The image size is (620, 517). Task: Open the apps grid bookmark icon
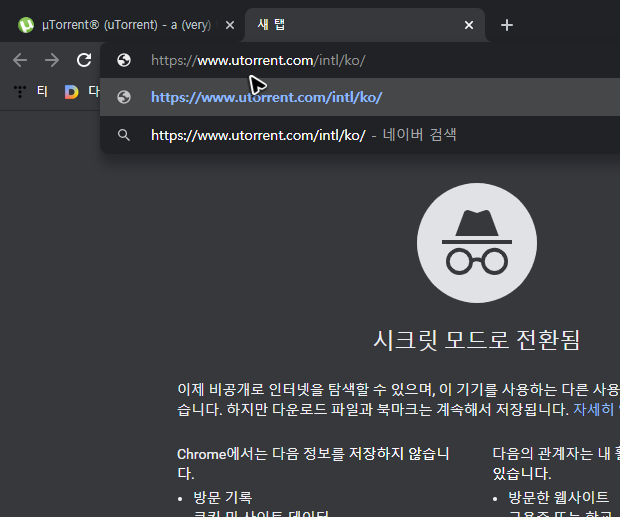(x=20, y=92)
